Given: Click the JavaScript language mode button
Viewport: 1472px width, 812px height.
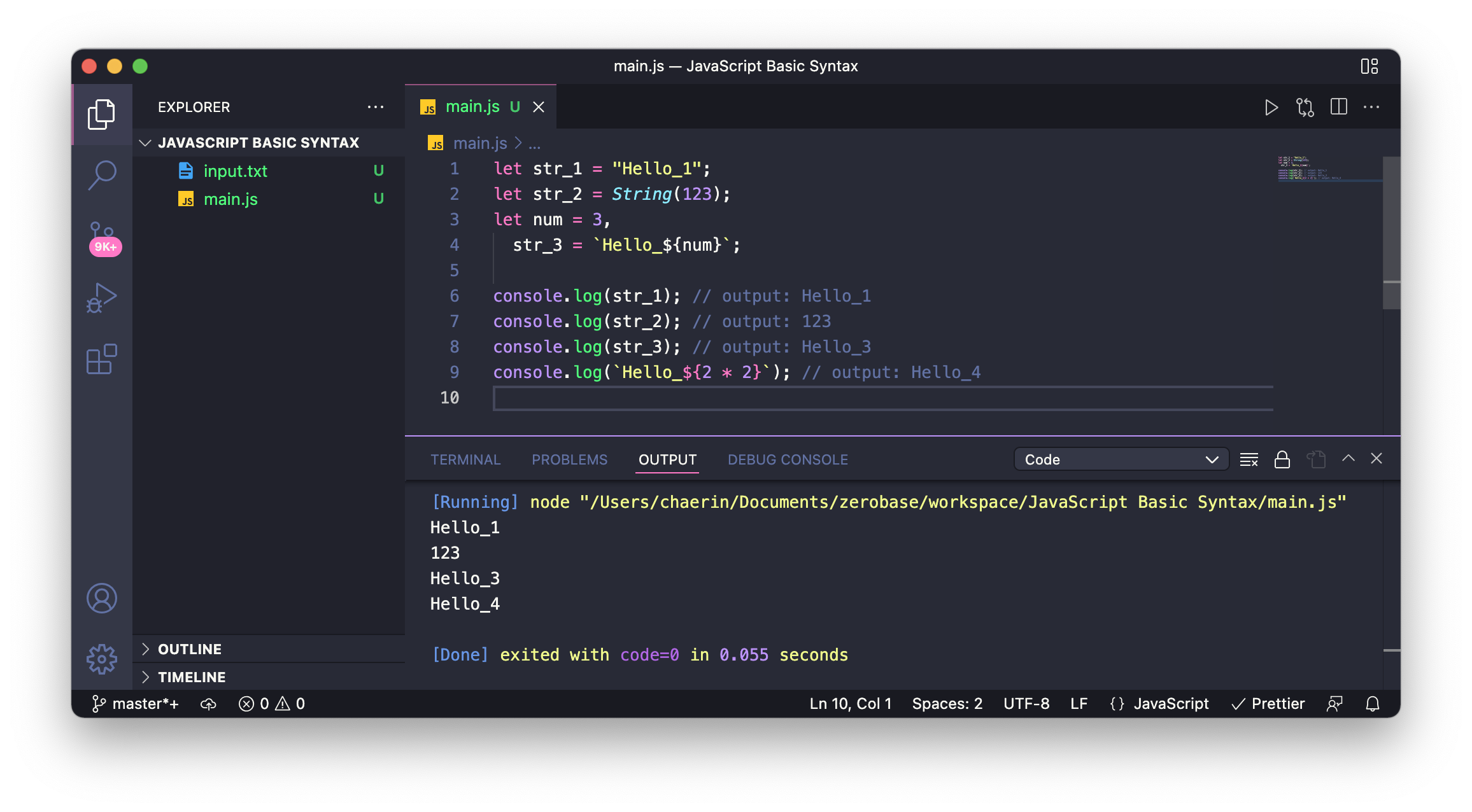Looking at the screenshot, I should pos(1170,704).
